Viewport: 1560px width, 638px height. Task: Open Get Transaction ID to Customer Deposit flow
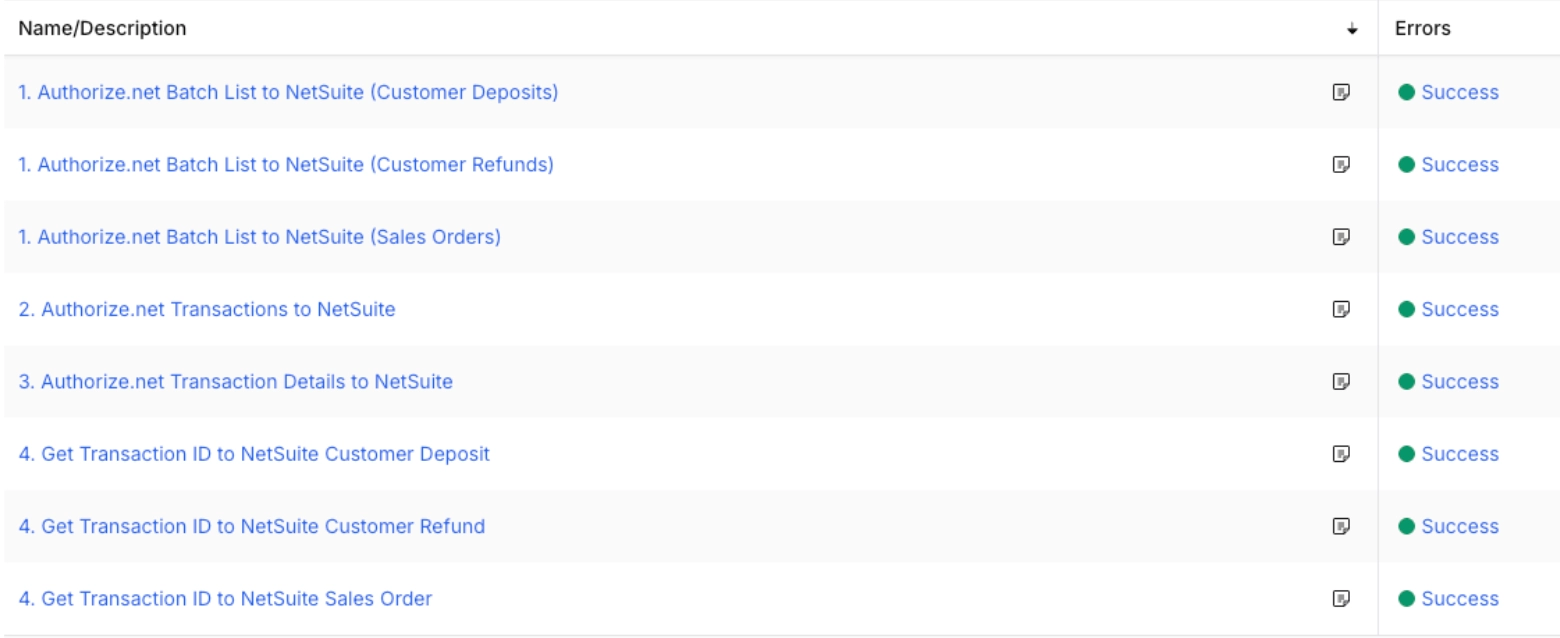(254, 454)
